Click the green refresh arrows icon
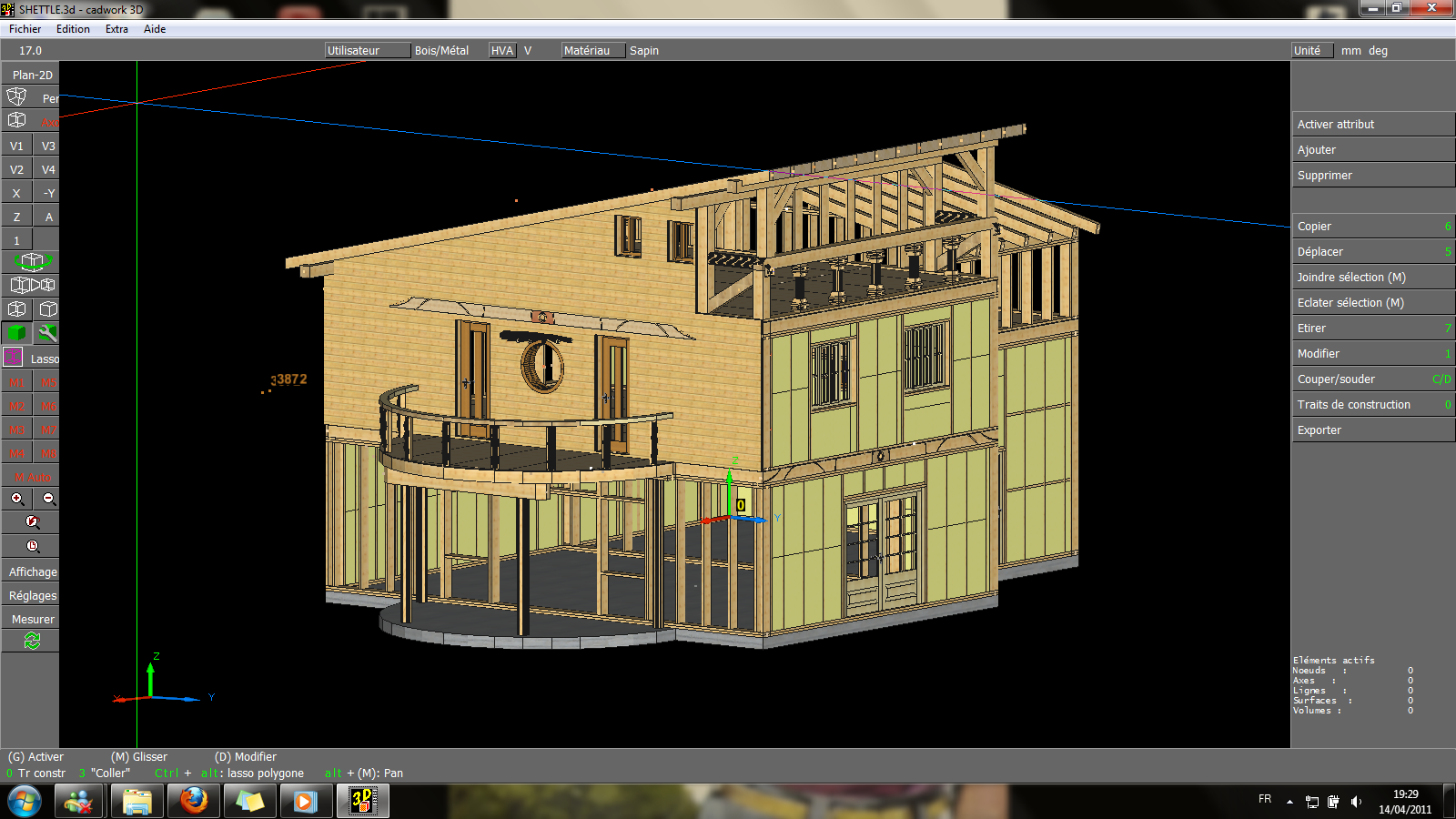The image size is (1456, 819). point(32,642)
